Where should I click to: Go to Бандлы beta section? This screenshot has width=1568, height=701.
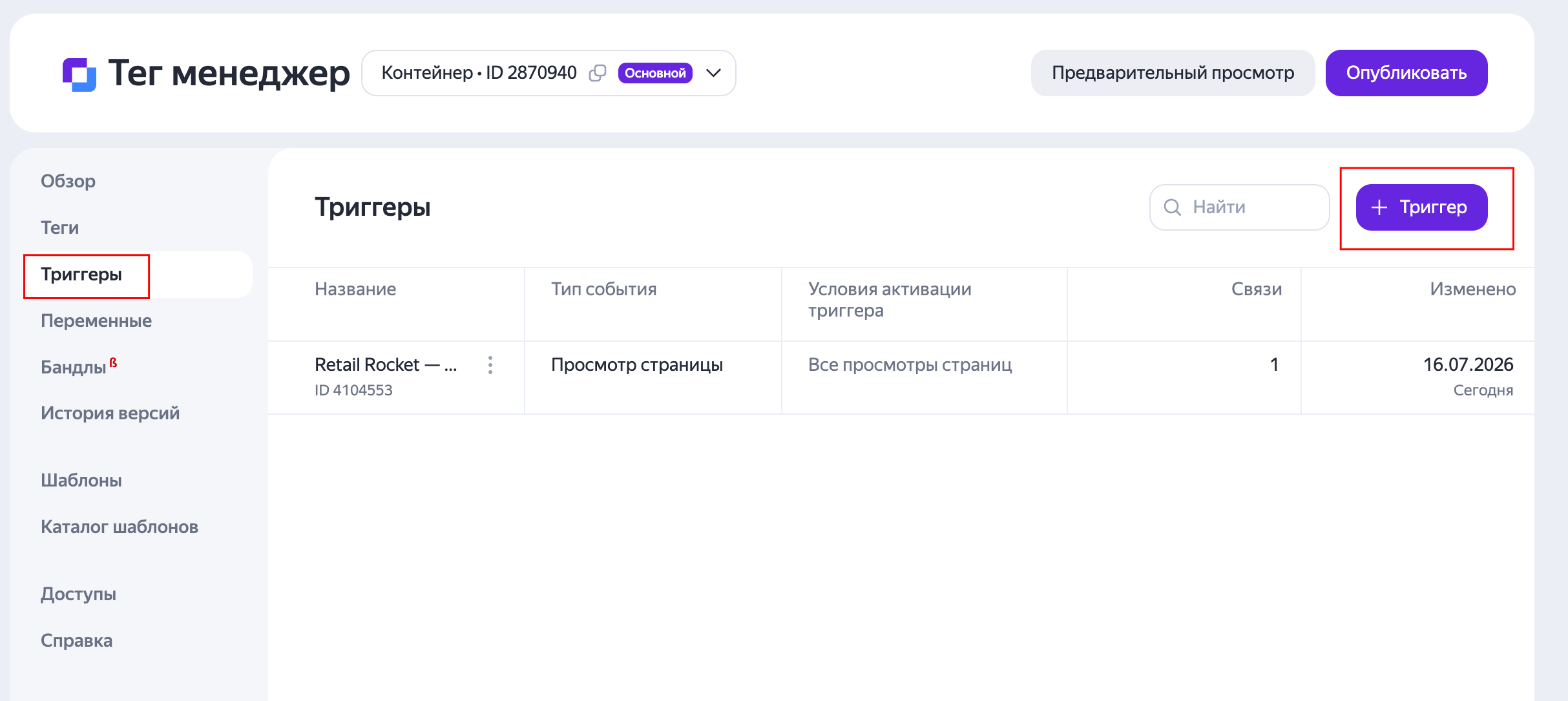coord(78,366)
